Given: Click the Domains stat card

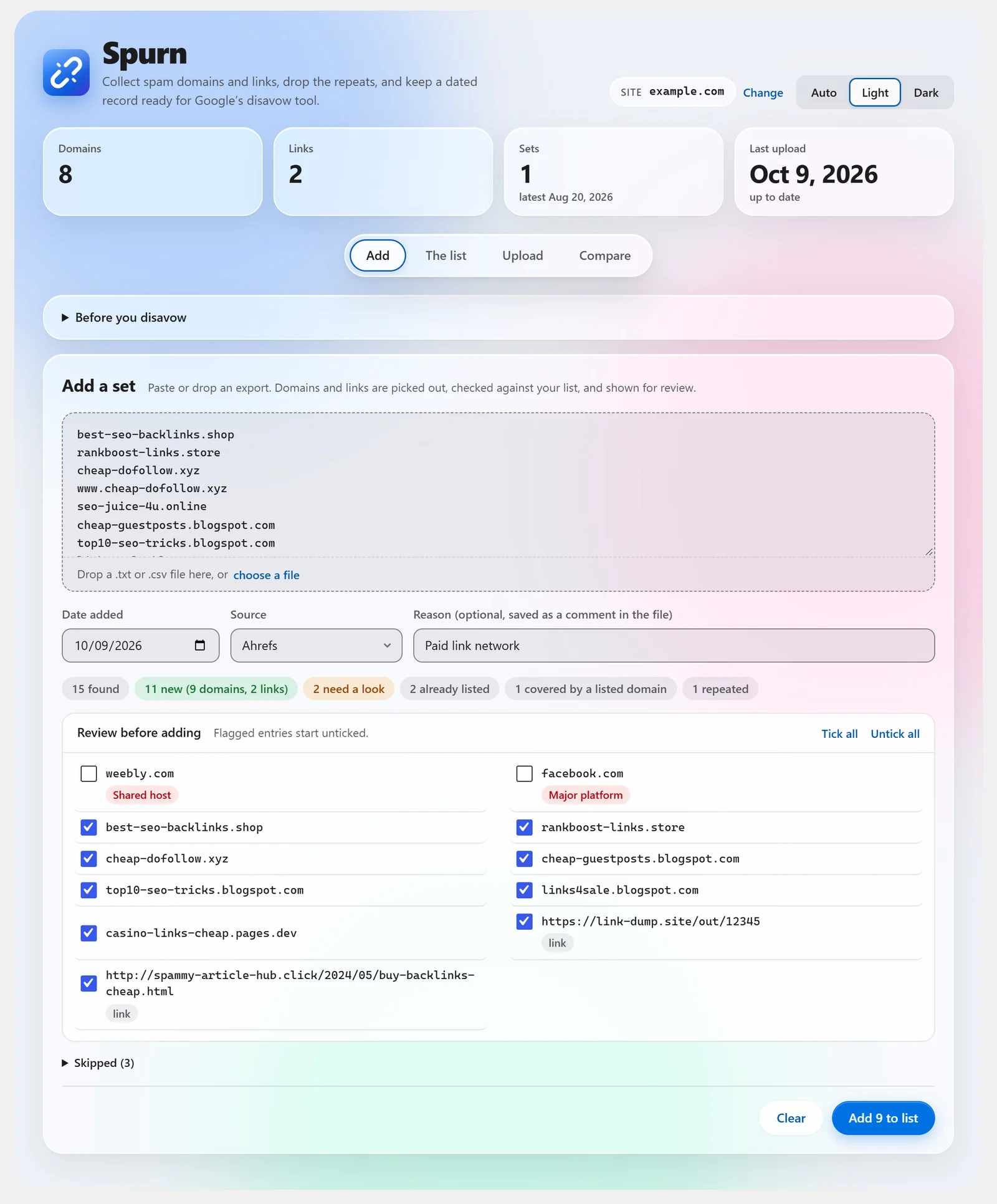Looking at the screenshot, I should [153, 172].
